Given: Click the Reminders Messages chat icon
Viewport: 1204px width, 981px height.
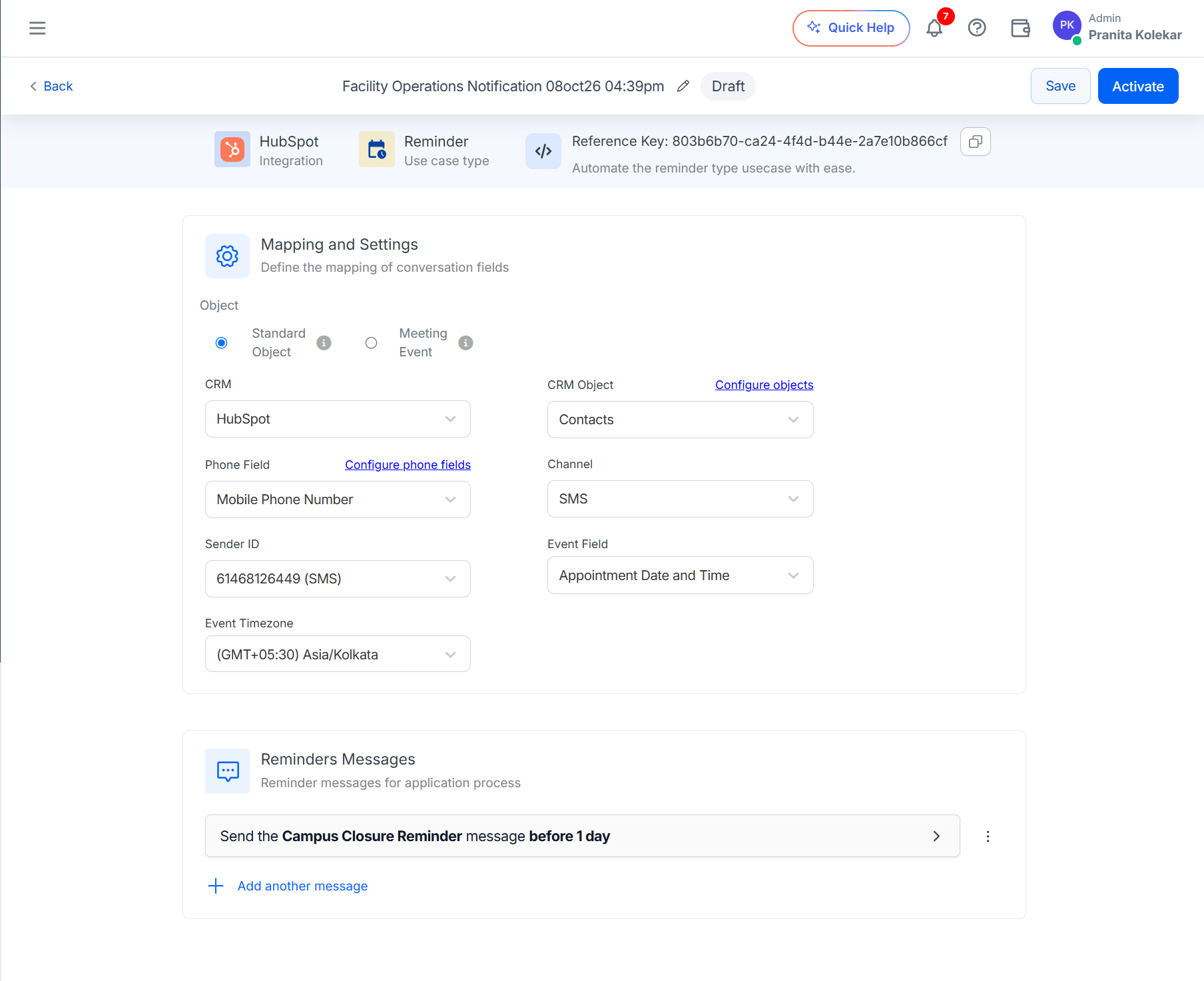Looking at the screenshot, I should click(227, 771).
